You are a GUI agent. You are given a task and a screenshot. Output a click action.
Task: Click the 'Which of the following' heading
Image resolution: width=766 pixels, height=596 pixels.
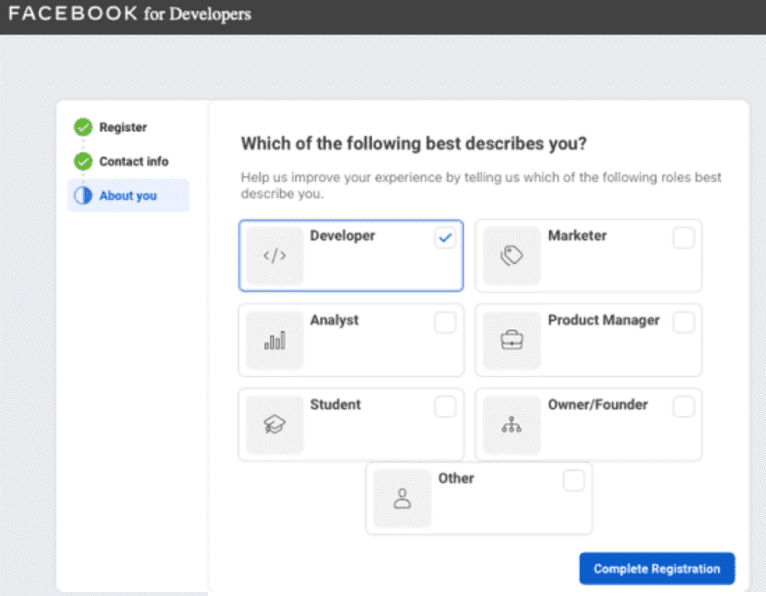414,144
